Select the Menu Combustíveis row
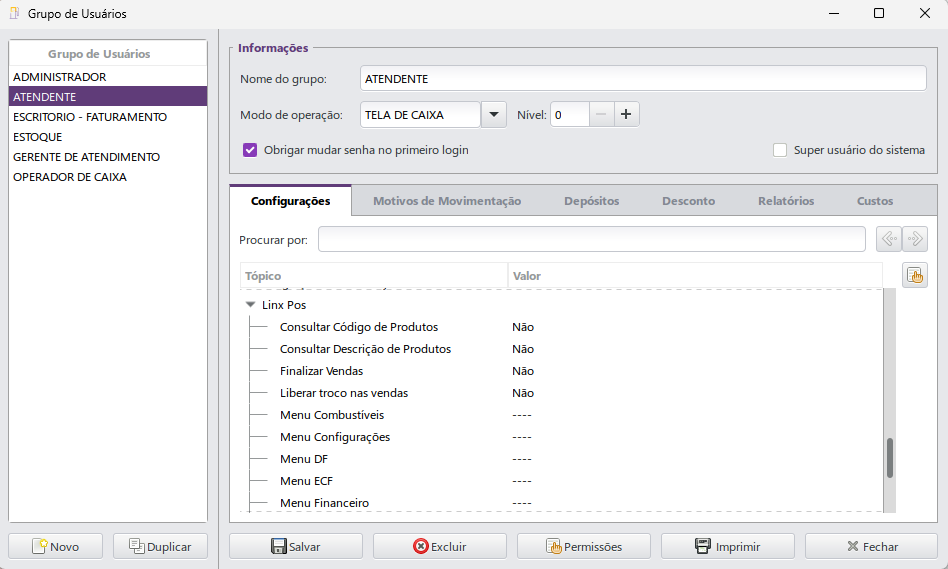948x569 pixels. coord(562,415)
